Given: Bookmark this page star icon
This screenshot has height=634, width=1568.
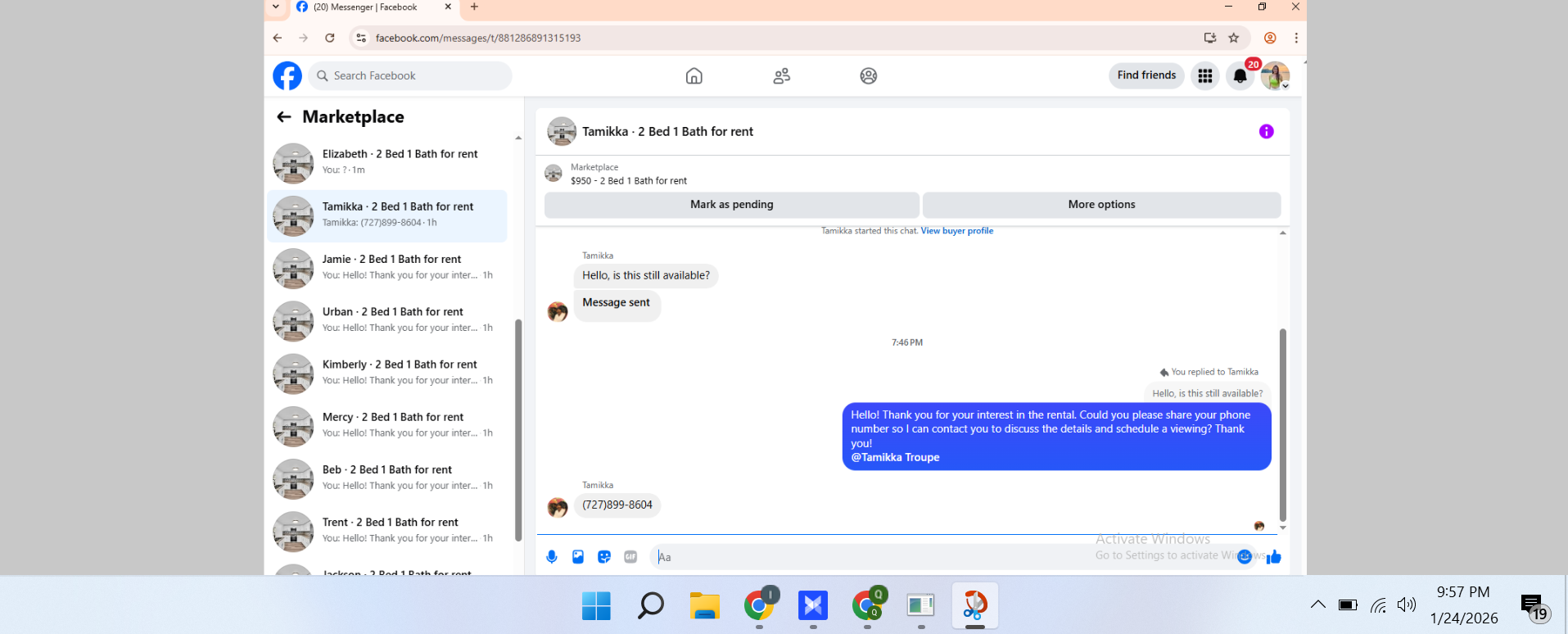Looking at the screenshot, I should tap(1234, 38).
